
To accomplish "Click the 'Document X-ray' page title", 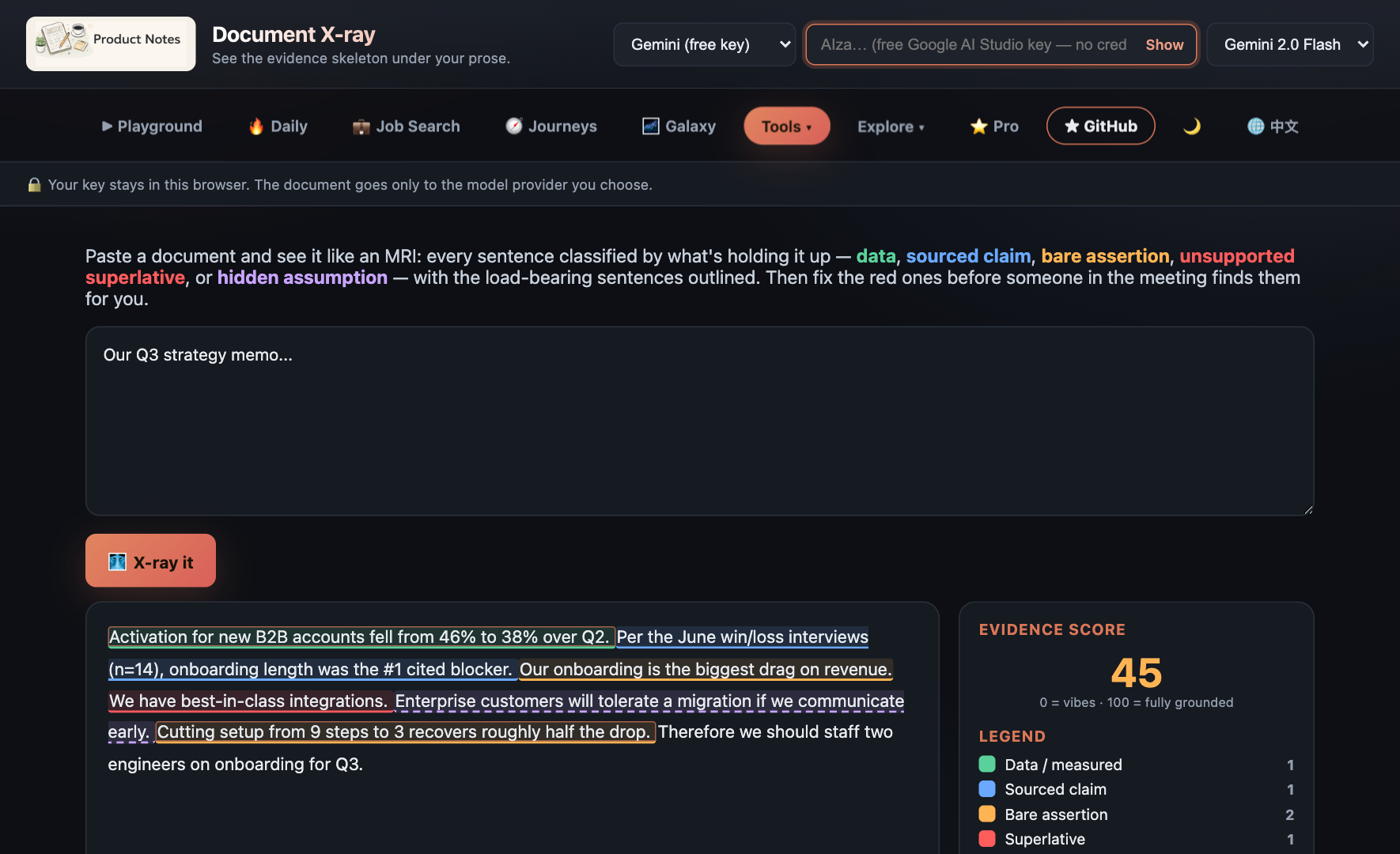I will point(293,35).
